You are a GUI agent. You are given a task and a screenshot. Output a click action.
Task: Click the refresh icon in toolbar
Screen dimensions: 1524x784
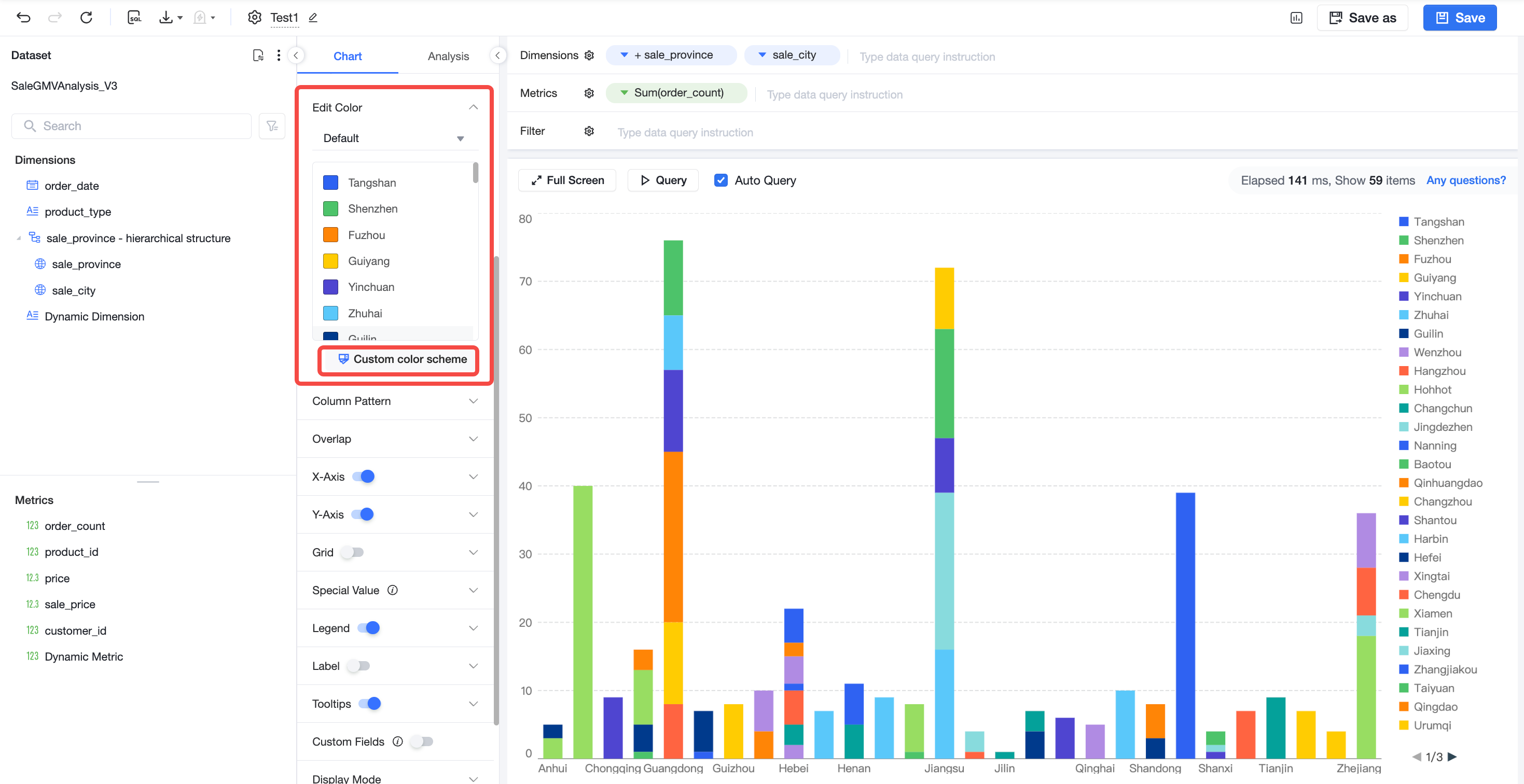tap(87, 17)
